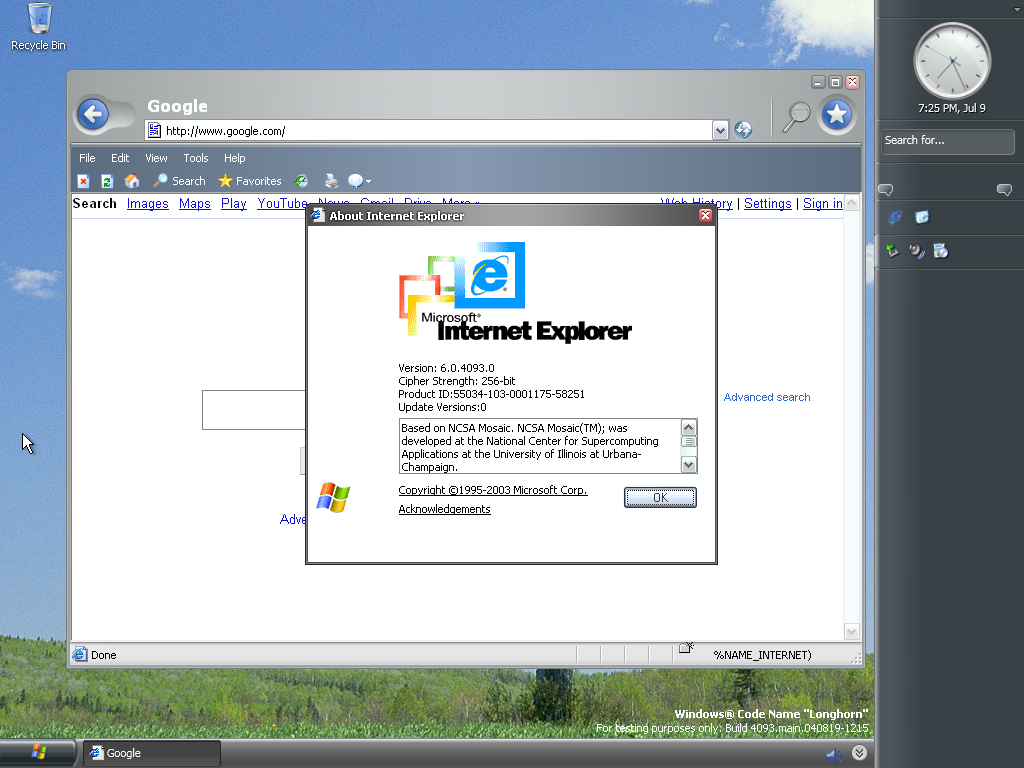Screen dimensions: 1024x768
Task: Click the blue star favorites round button
Action: coord(837,115)
